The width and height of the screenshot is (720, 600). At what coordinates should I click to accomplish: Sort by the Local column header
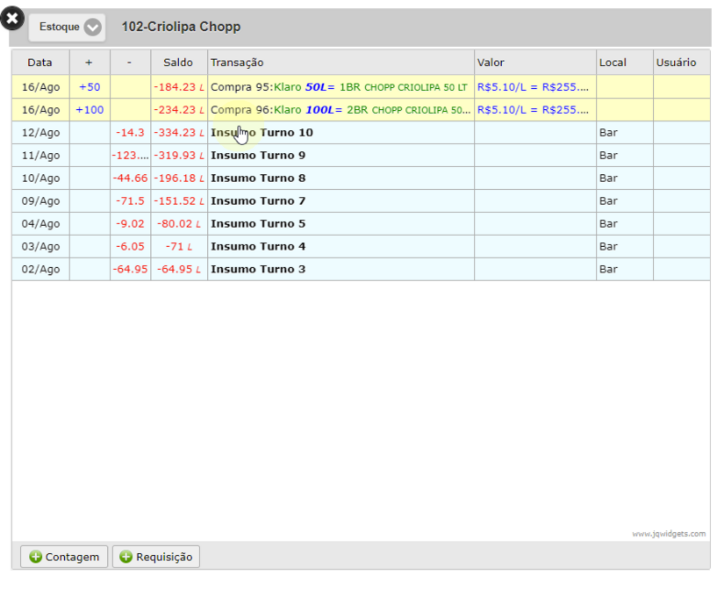[x=624, y=62]
